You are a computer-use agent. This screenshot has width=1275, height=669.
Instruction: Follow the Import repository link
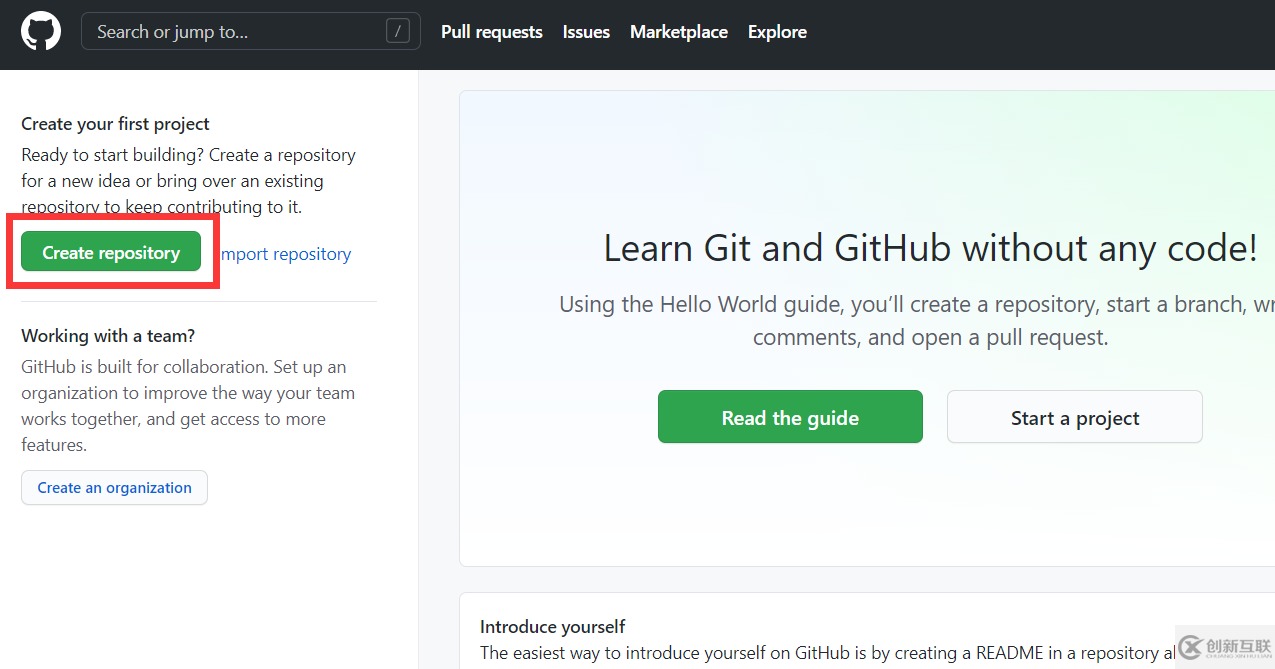click(286, 254)
